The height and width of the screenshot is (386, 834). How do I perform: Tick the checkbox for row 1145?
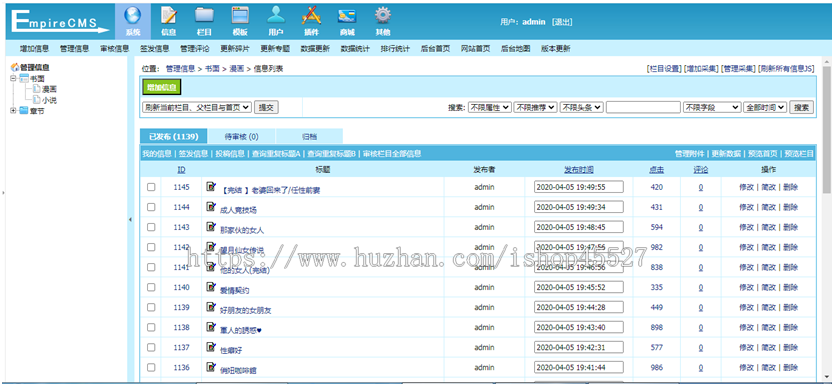[151, 187]
